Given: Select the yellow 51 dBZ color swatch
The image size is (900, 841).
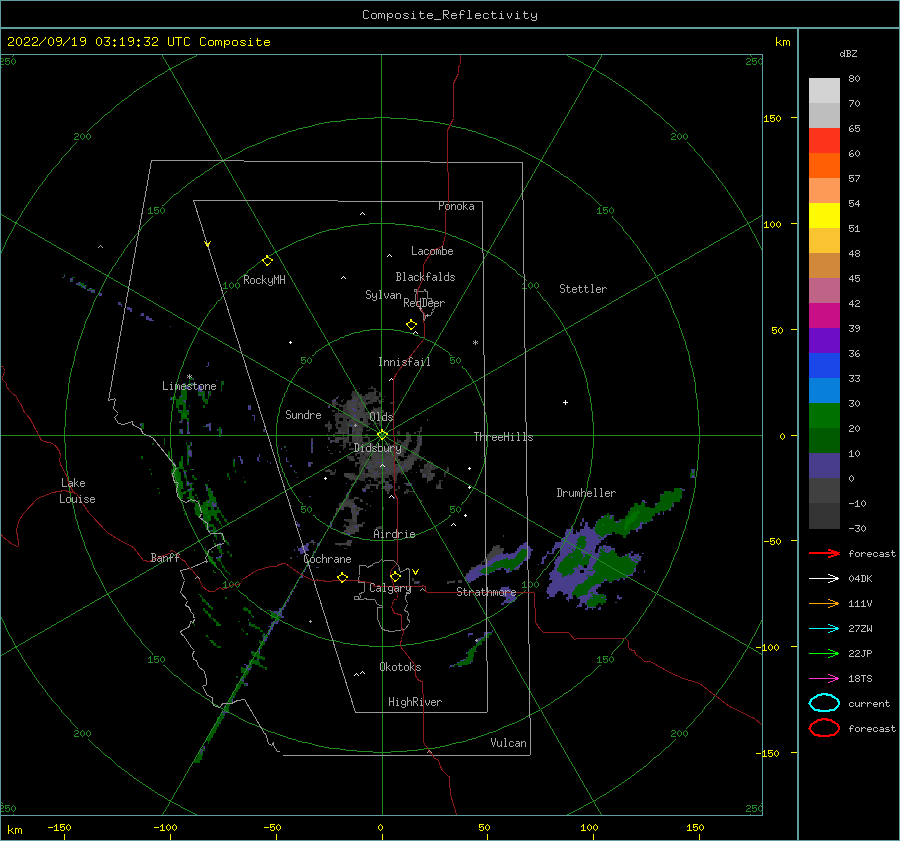Looking at the screenshot, I should (x=824, y=215).
